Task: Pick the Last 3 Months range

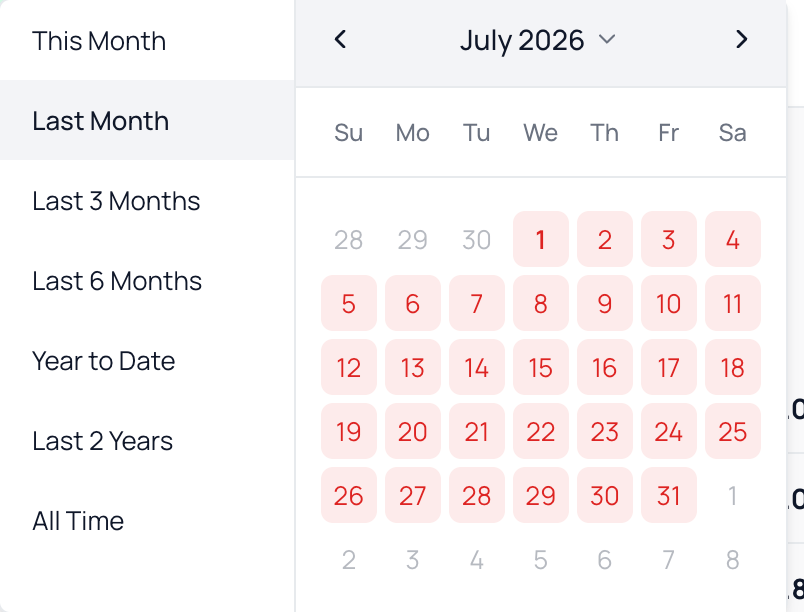Action: pyautogui.click(x=147, y=200)
